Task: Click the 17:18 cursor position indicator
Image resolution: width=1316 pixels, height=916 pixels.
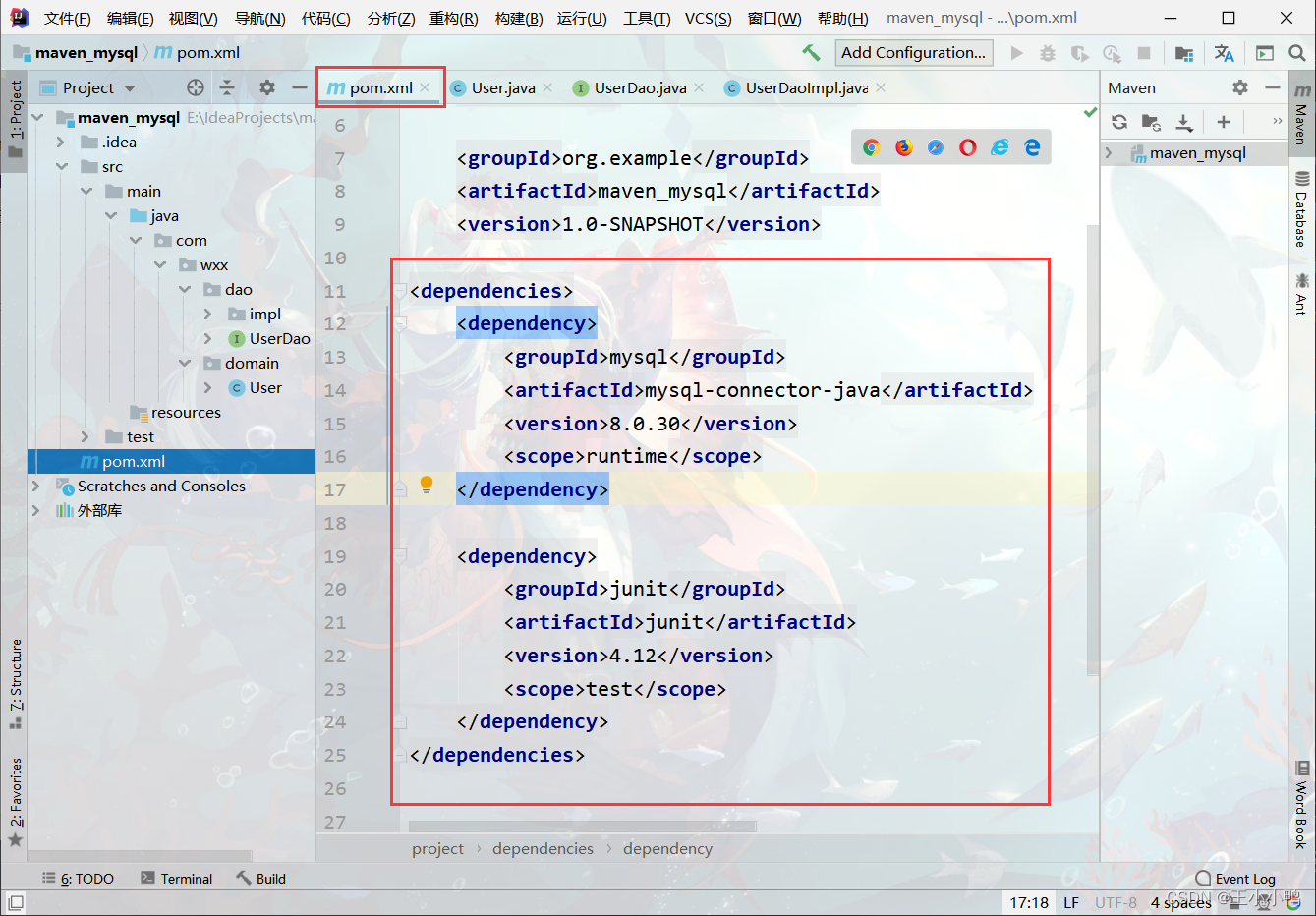Action: (1029, 902)
